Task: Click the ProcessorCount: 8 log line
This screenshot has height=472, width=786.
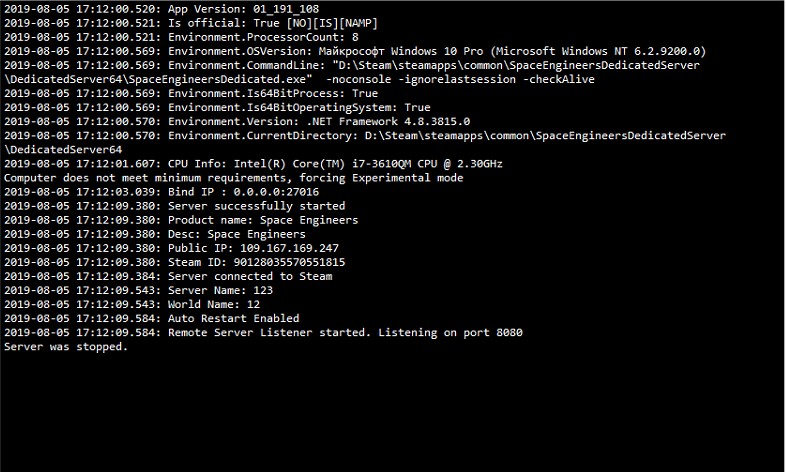Action: point(181,37)
